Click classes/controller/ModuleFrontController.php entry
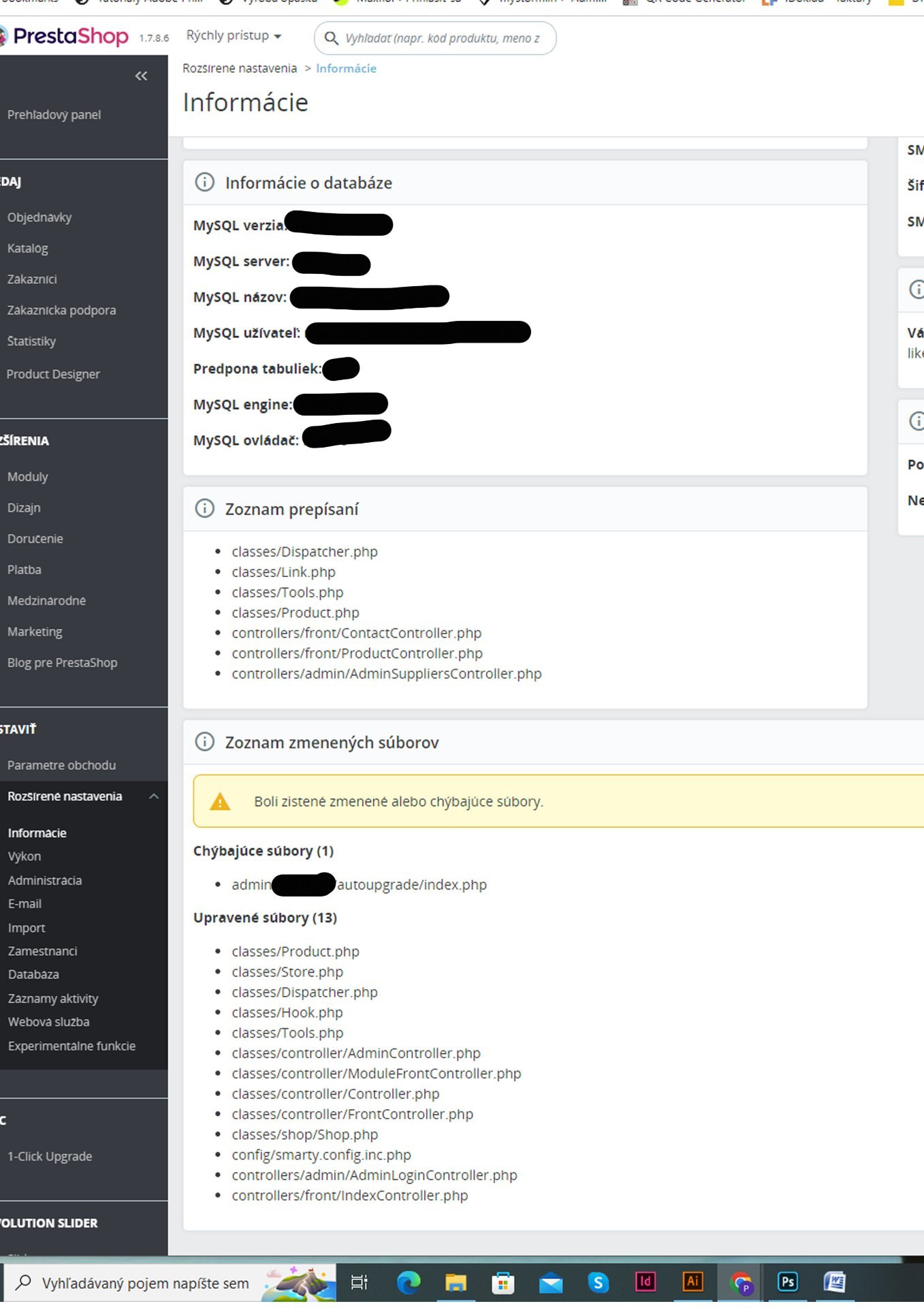The image size is (924, 1308). 377,1073
